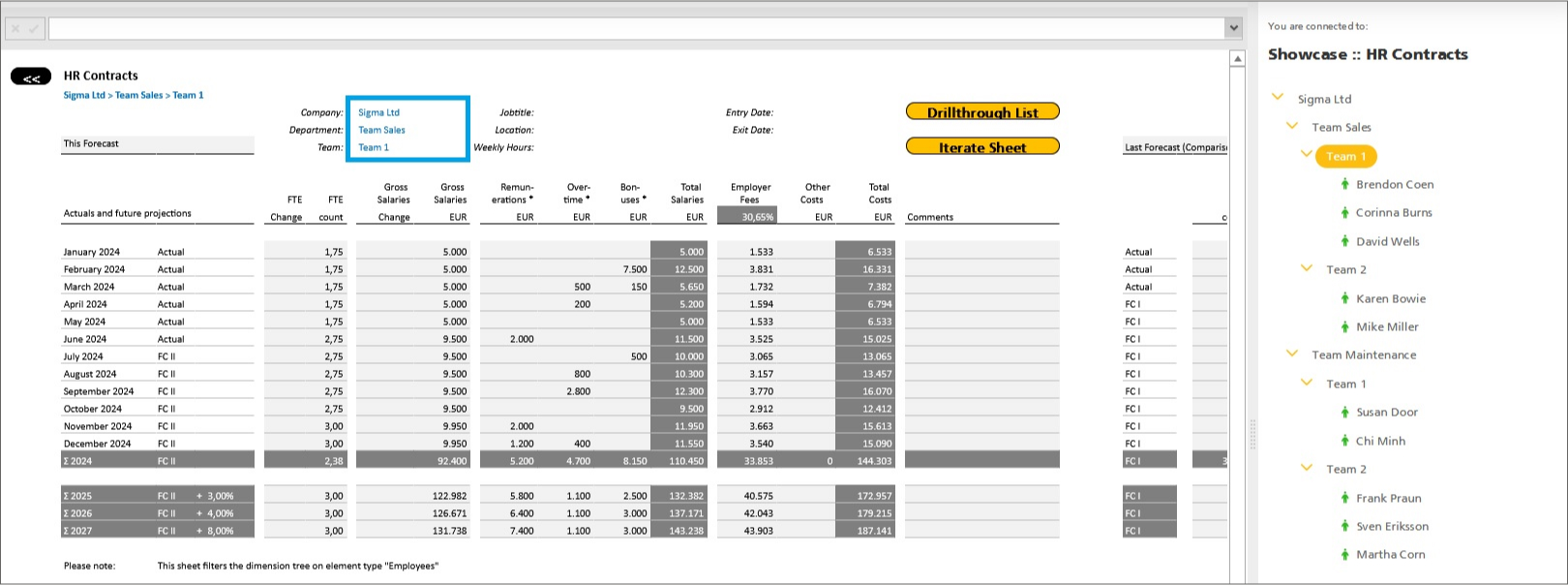Click person icon next to Sven Eriksson

[1344, 526]
